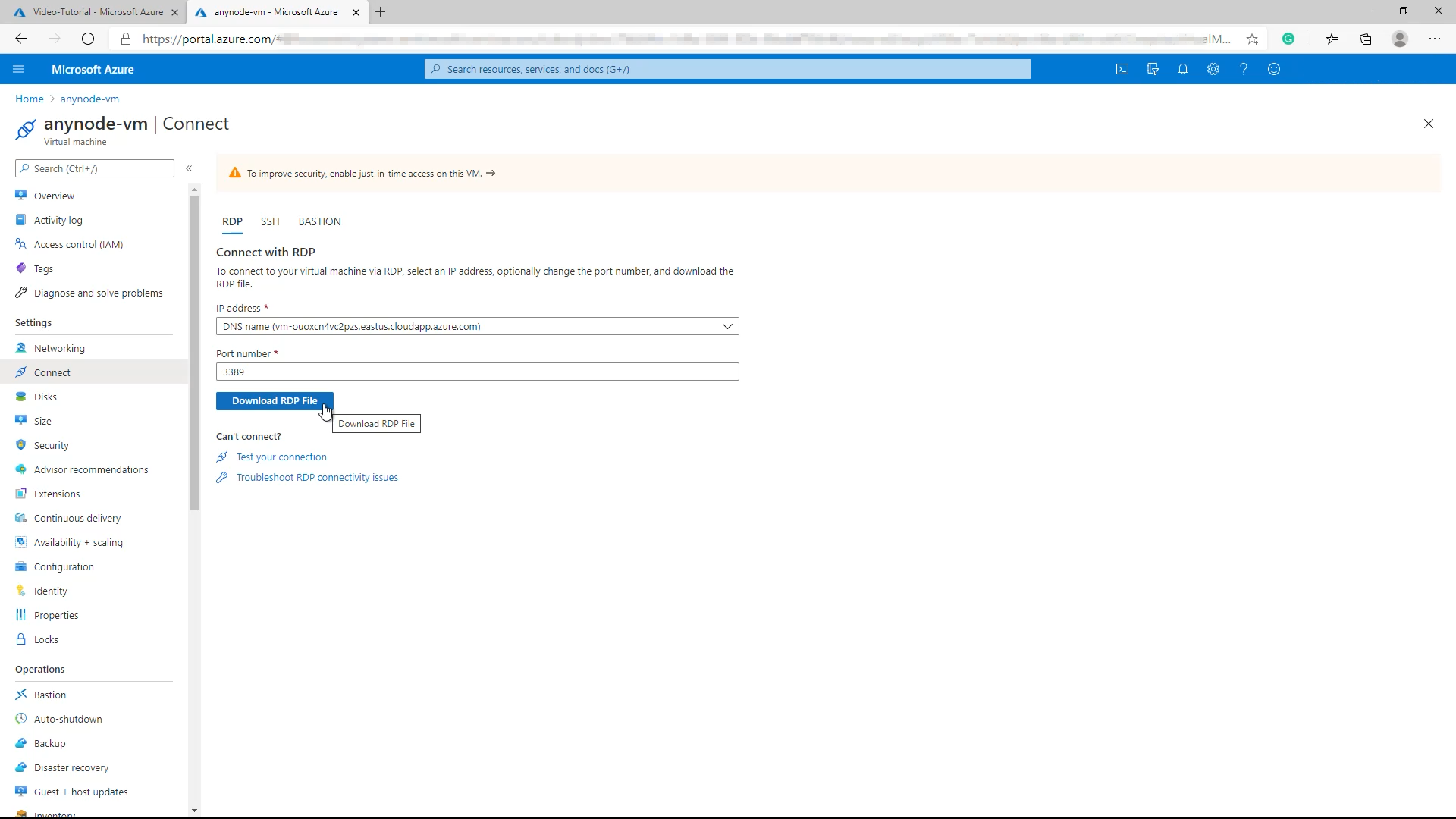Screen dimensions: 1456x819
Task: Click the Microsoft Azure logo text
Action: 93,69
